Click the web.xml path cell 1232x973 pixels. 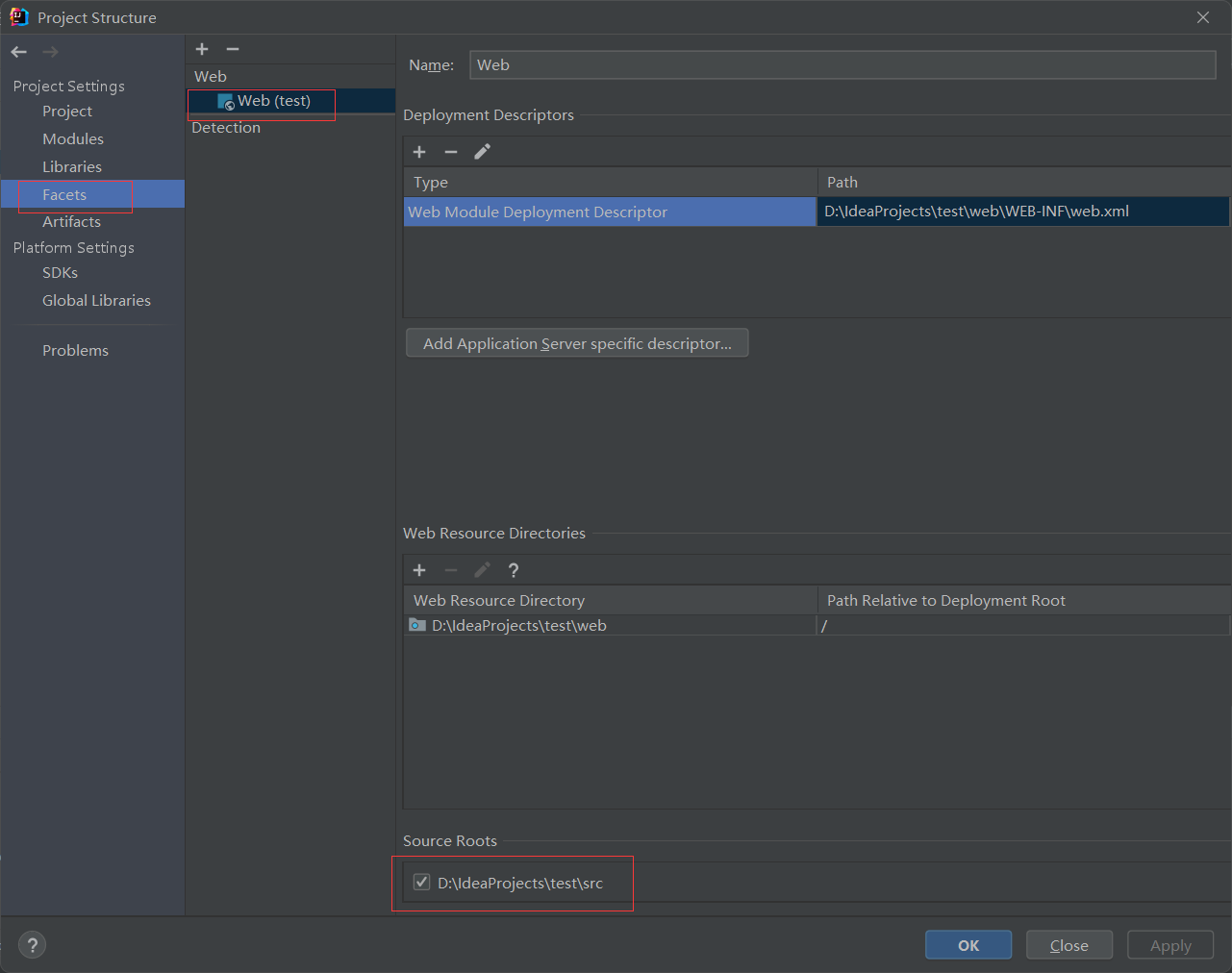(1023, 212)
